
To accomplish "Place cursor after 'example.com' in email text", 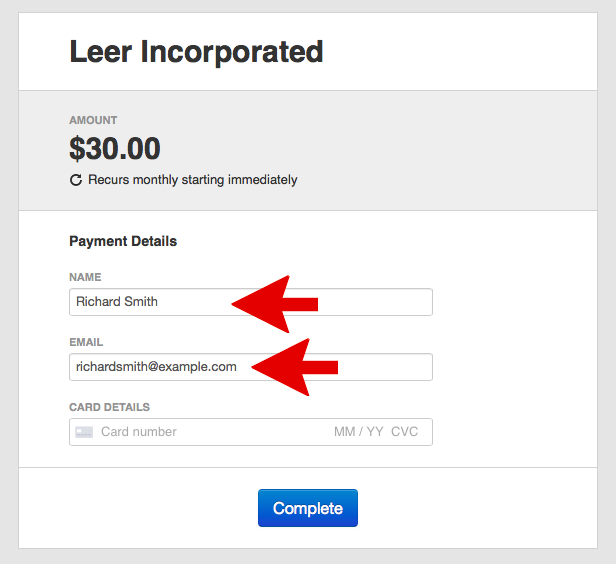I will (238, 367).
